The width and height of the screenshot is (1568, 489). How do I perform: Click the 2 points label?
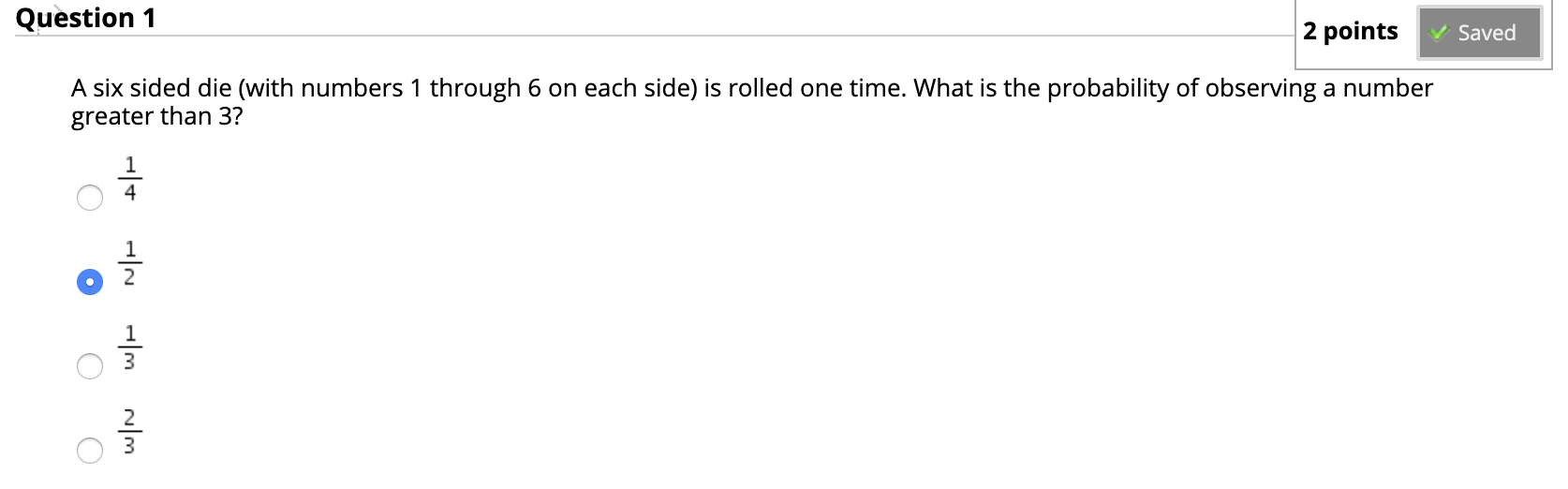click(1350, 32)
